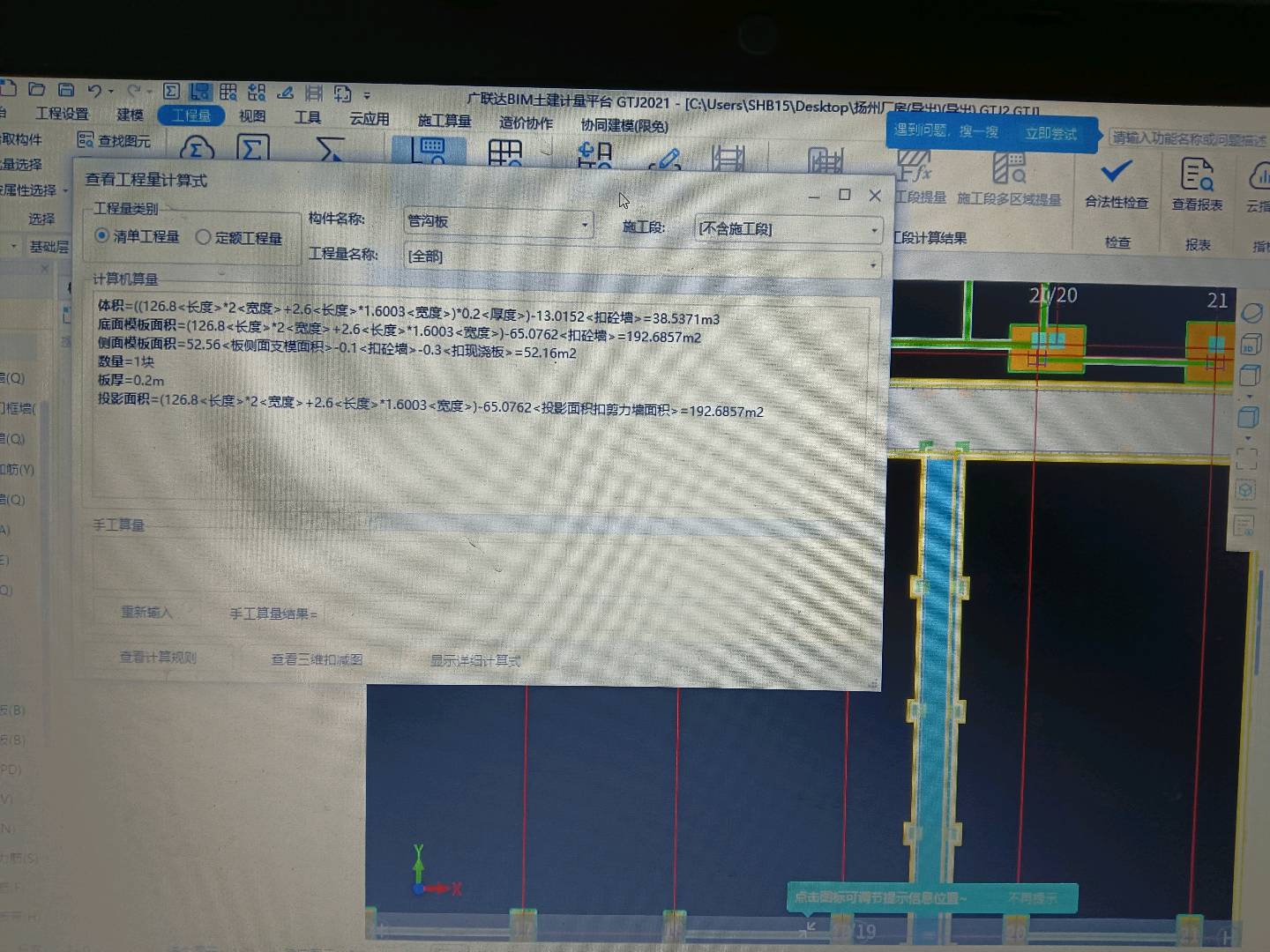Image resolution: width=1270 pixels, height=952 pixels.
Task: Click the view quantity table ribbon icon
Action: click(505, 153)
